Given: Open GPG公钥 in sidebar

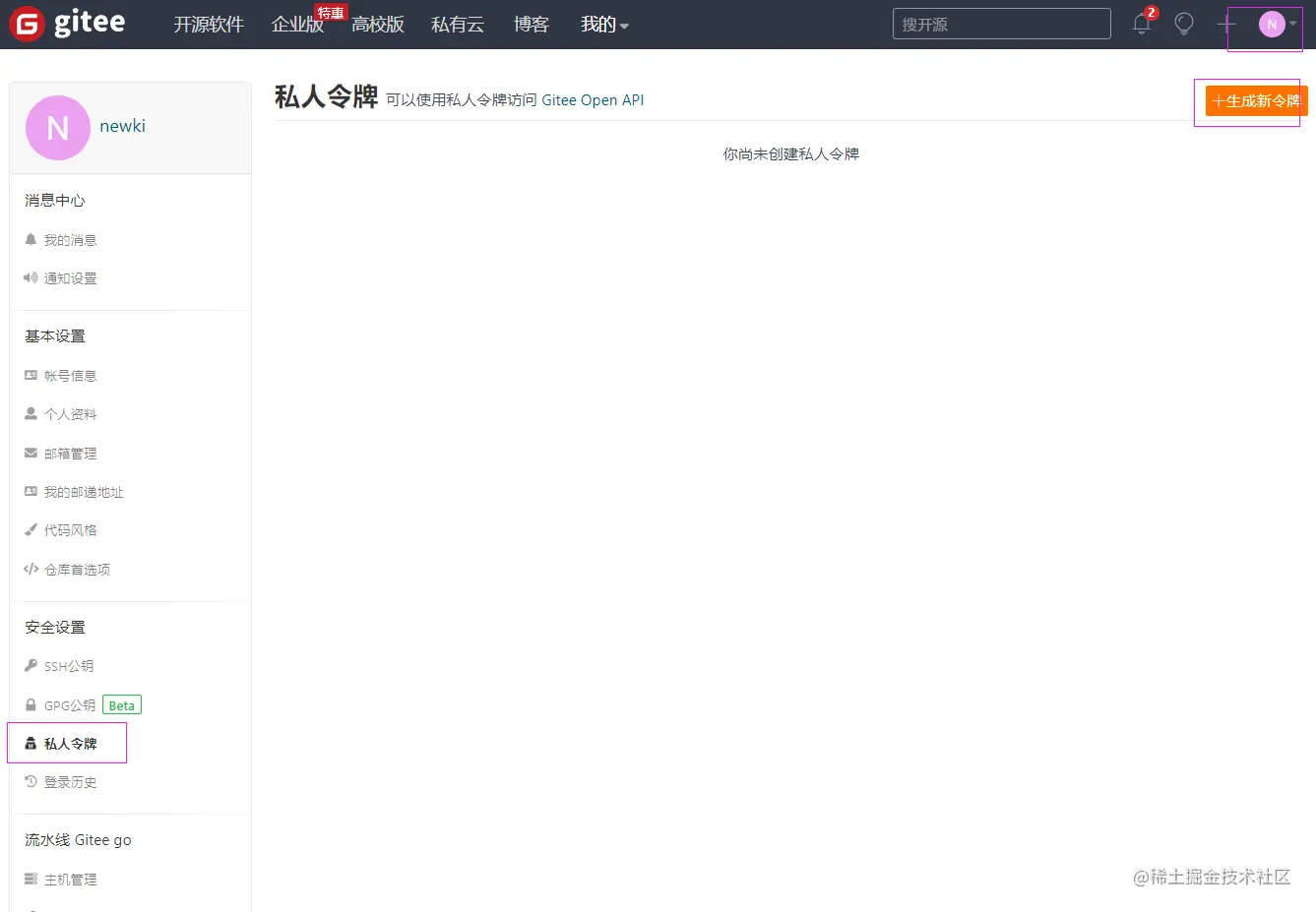Looking at the screenshot, I should 70,705.
